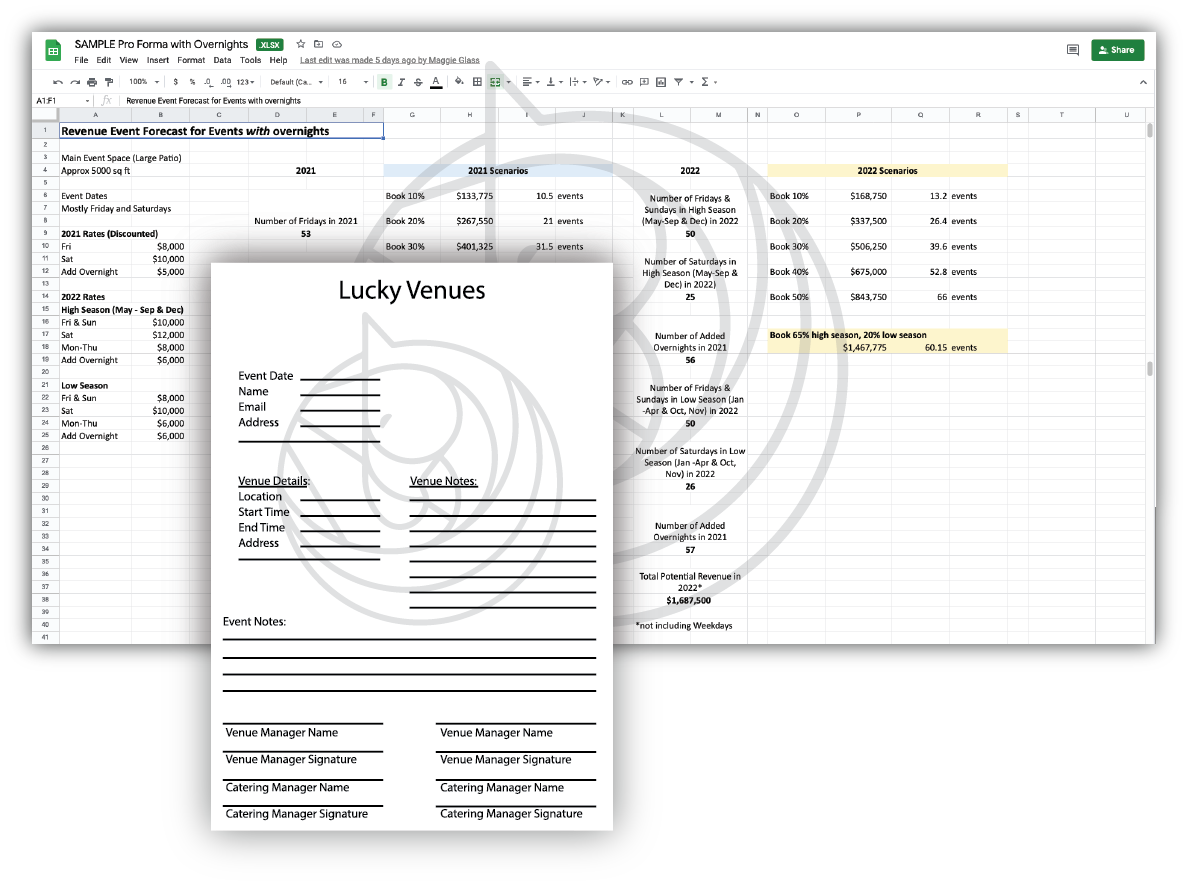Open the text color picker

(x=436, y=82)
